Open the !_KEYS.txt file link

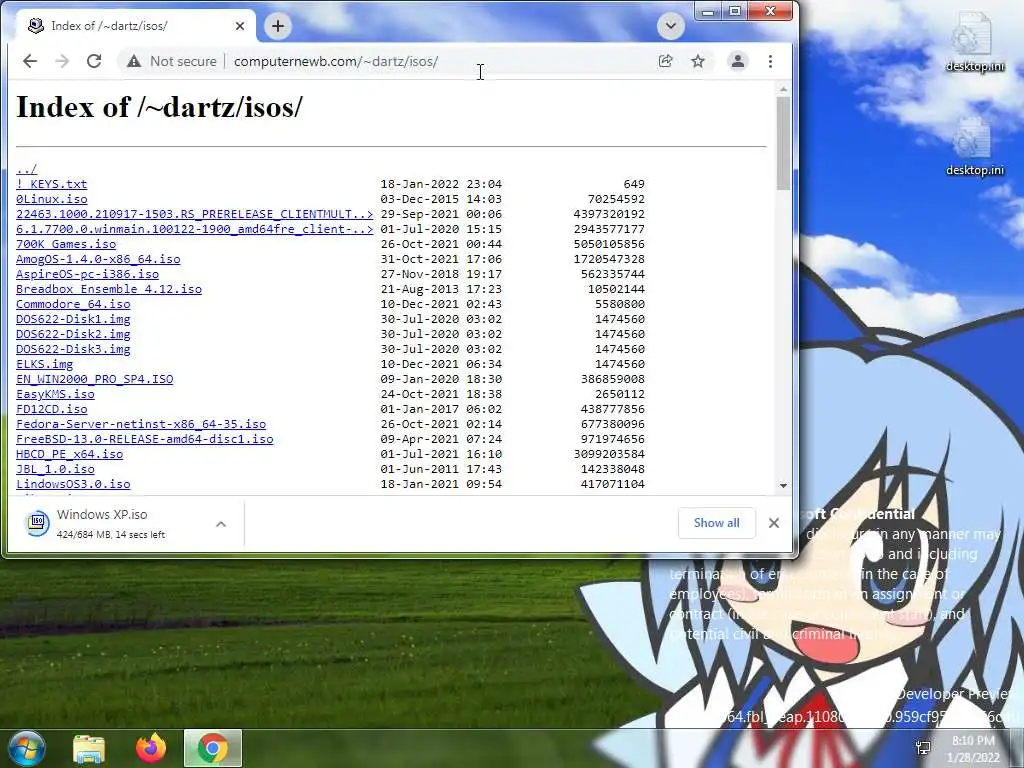pos(52,184)
